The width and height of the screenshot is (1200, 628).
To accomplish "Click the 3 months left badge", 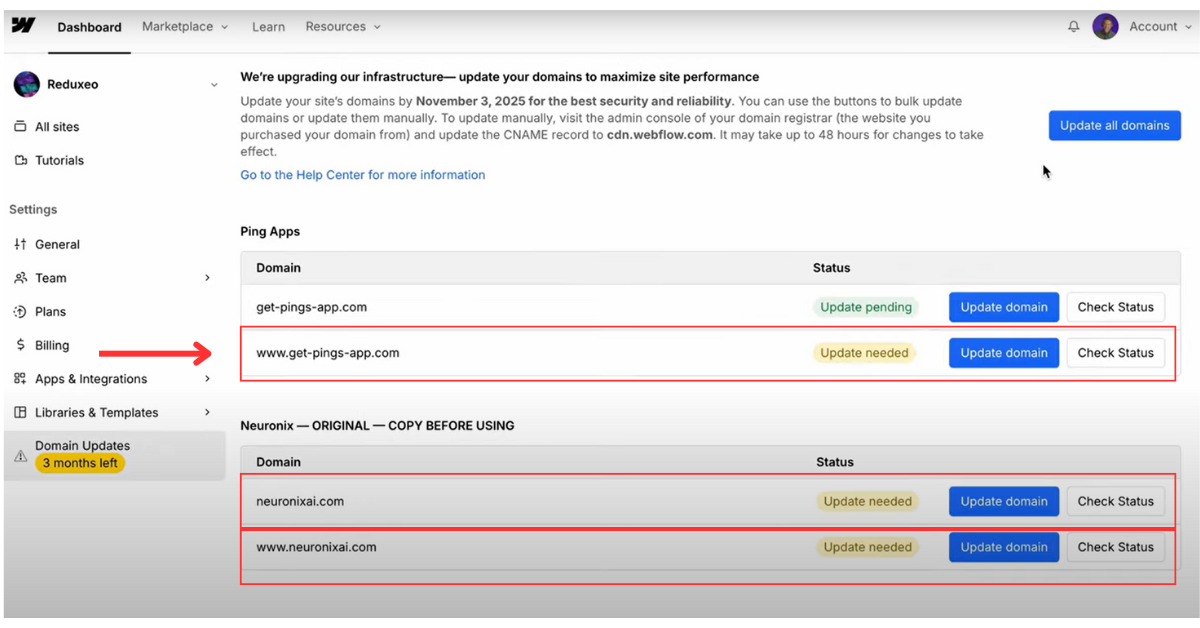I will click(x=80, y=463).
